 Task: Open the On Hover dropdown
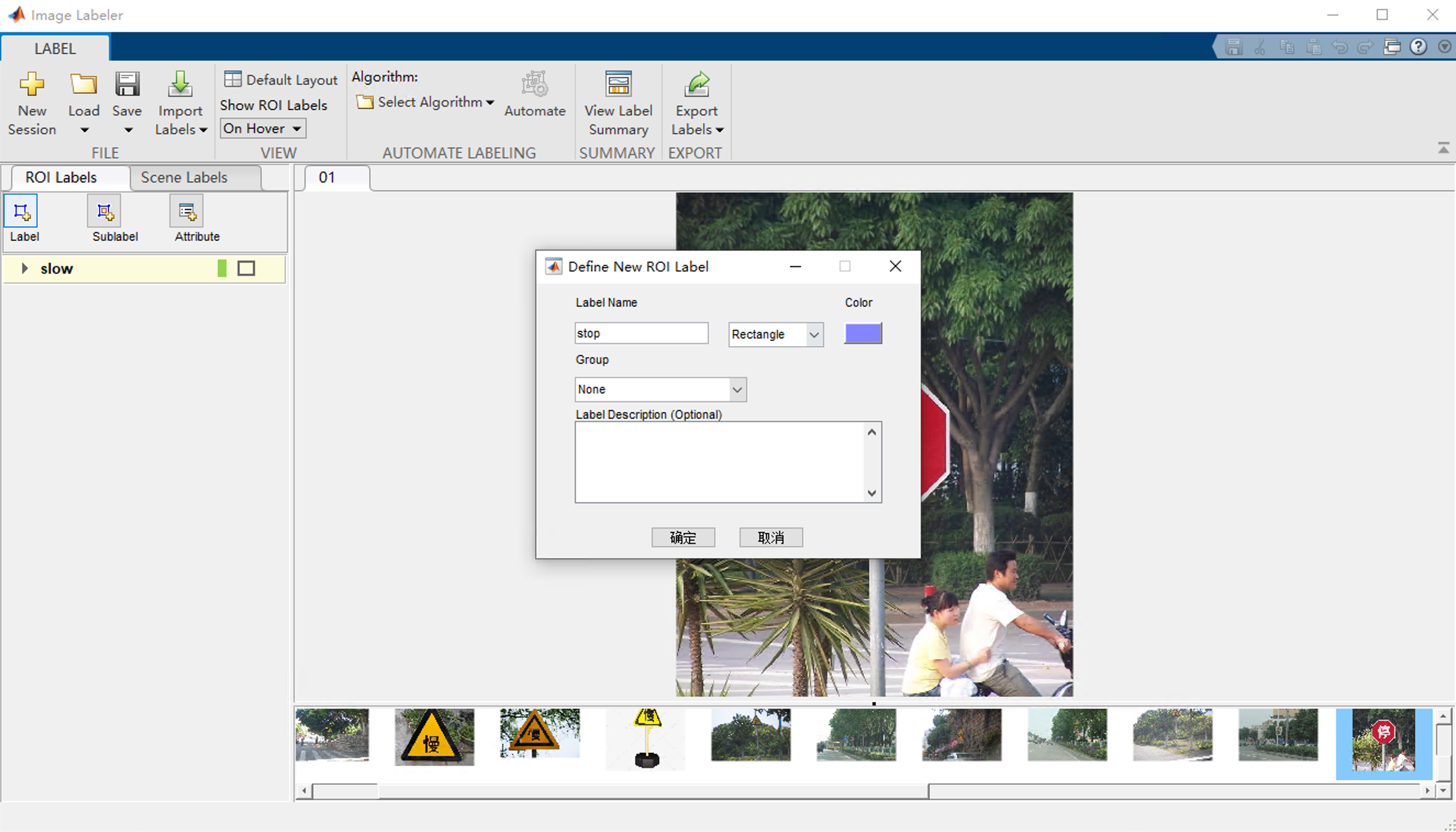pos(263,129)
